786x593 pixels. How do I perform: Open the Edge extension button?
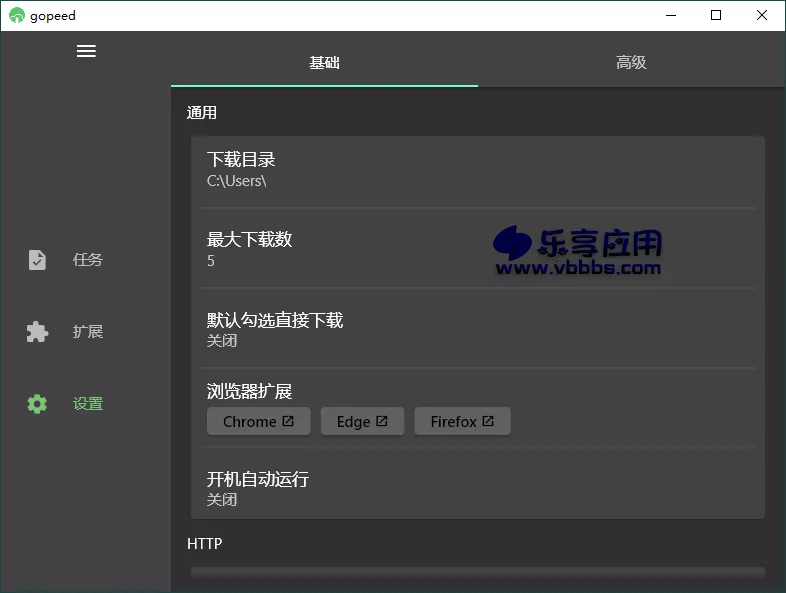tap(362, 421)
